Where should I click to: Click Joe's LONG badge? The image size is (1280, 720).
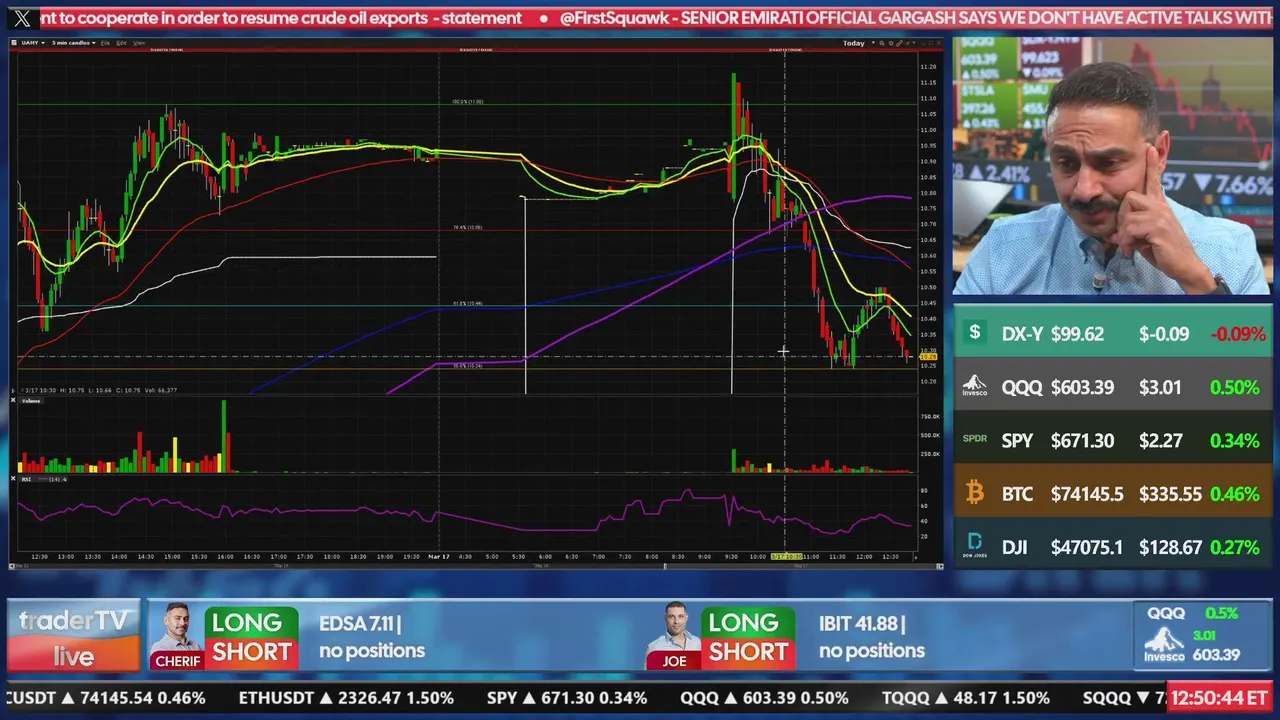pos(746,623)
